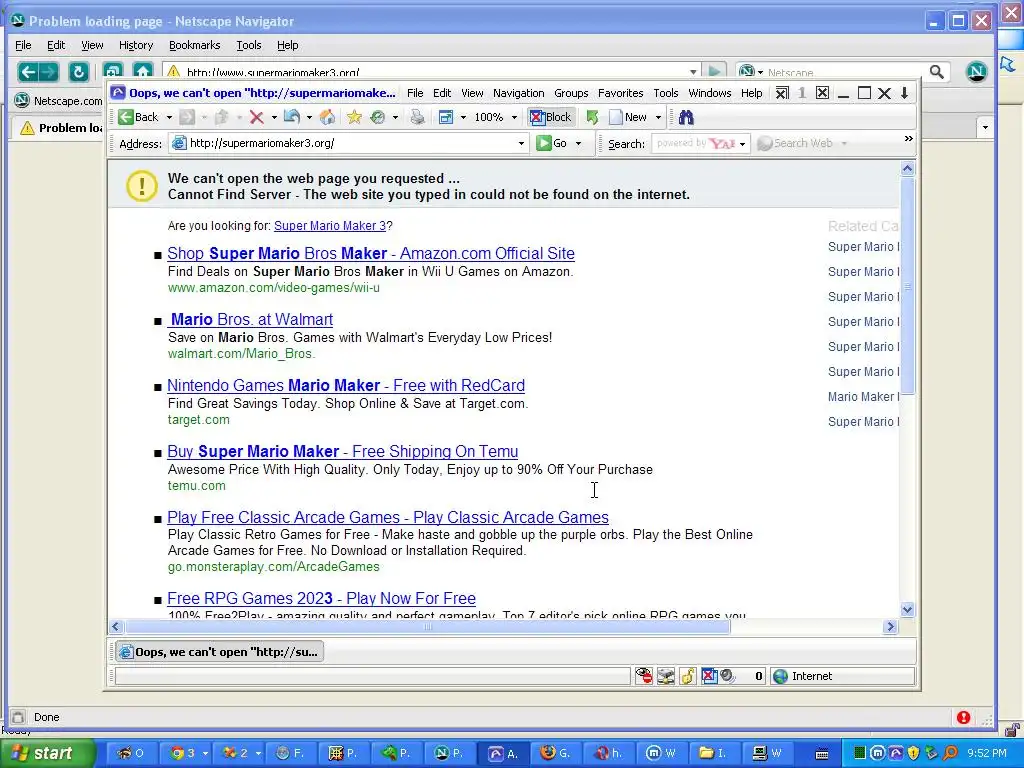The image size is (1024, 768).
Task: Expand the zoom 100% dropdown arrow
Action: pyautogui.click(x=514, y=118)
